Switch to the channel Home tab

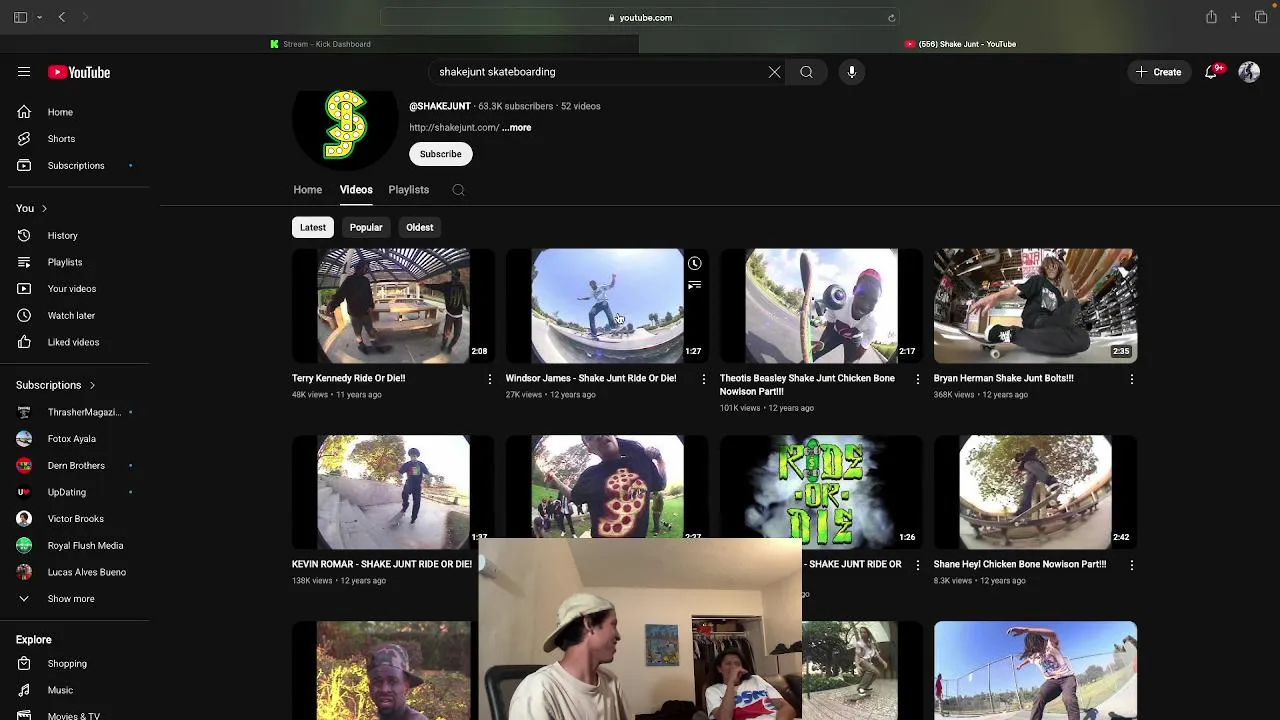[308, 190]
